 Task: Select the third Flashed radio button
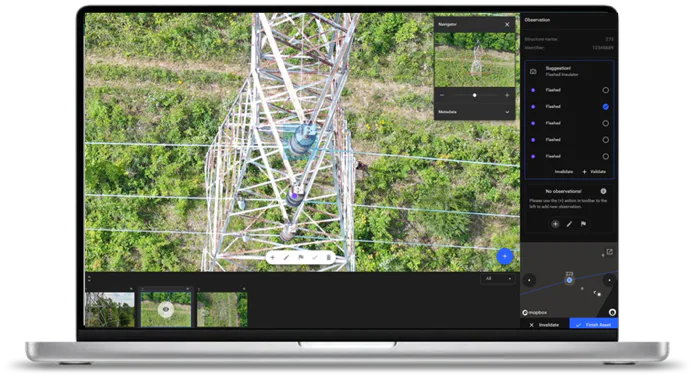[605, 123]
